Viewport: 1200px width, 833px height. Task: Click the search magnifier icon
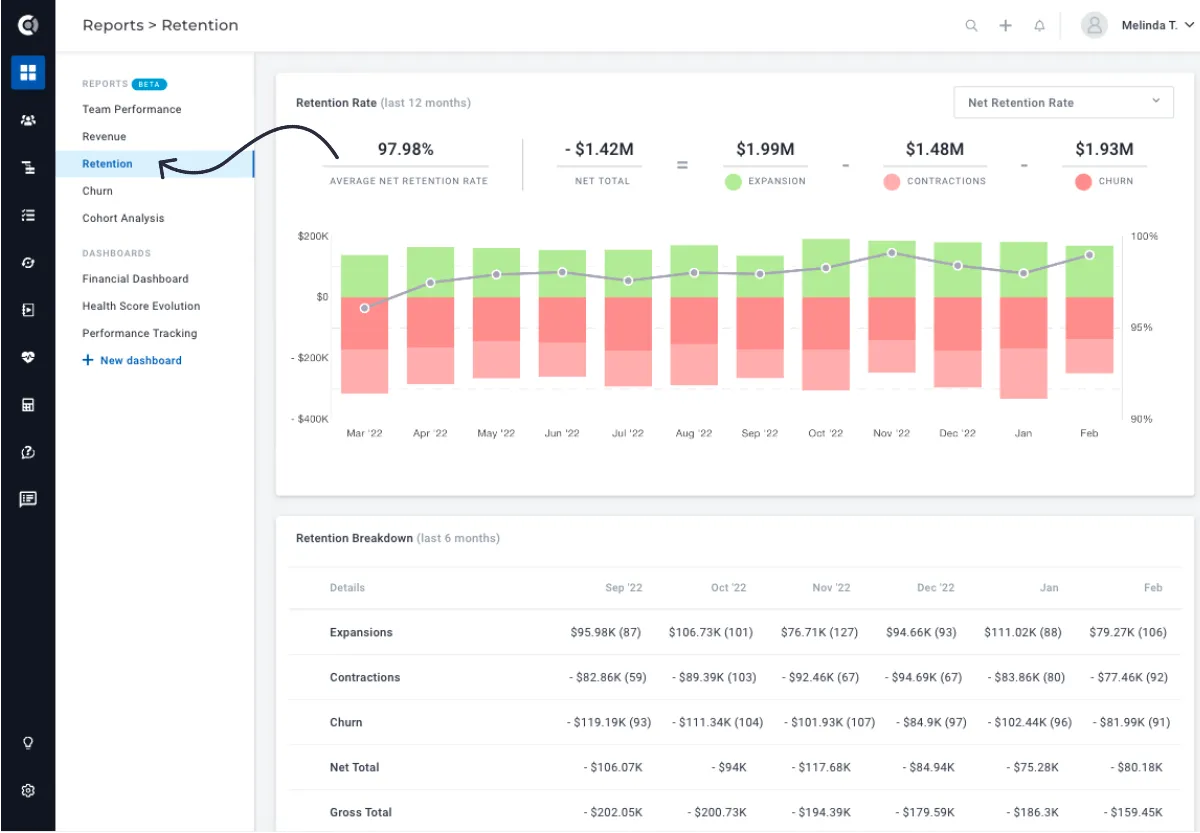point(971,26)
